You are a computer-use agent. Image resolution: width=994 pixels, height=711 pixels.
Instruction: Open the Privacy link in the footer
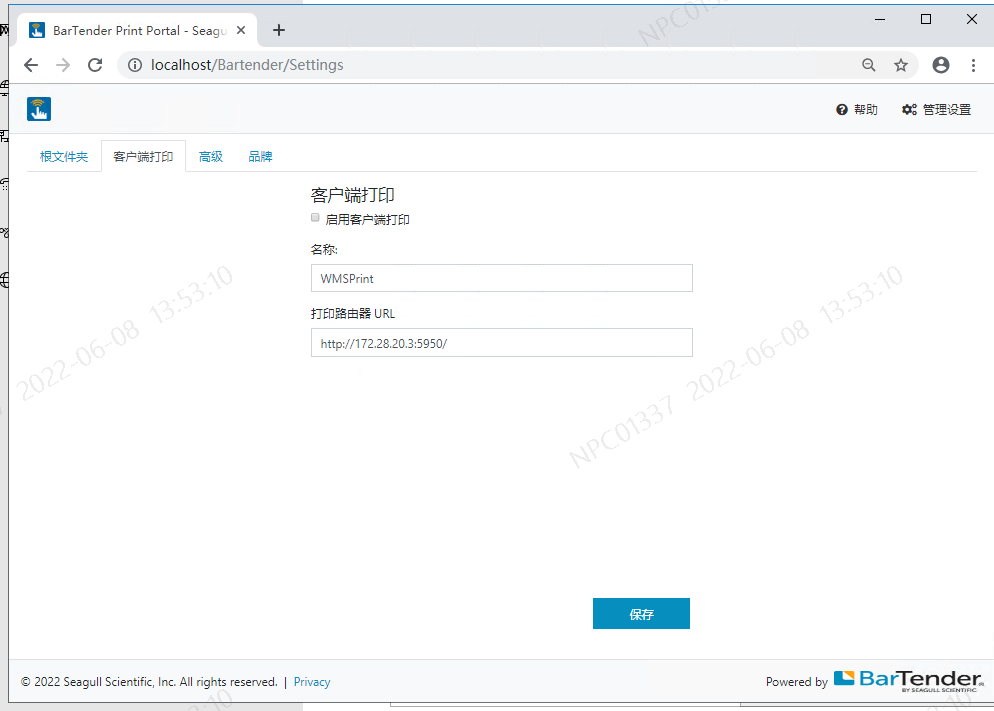[x=311, y=681]
